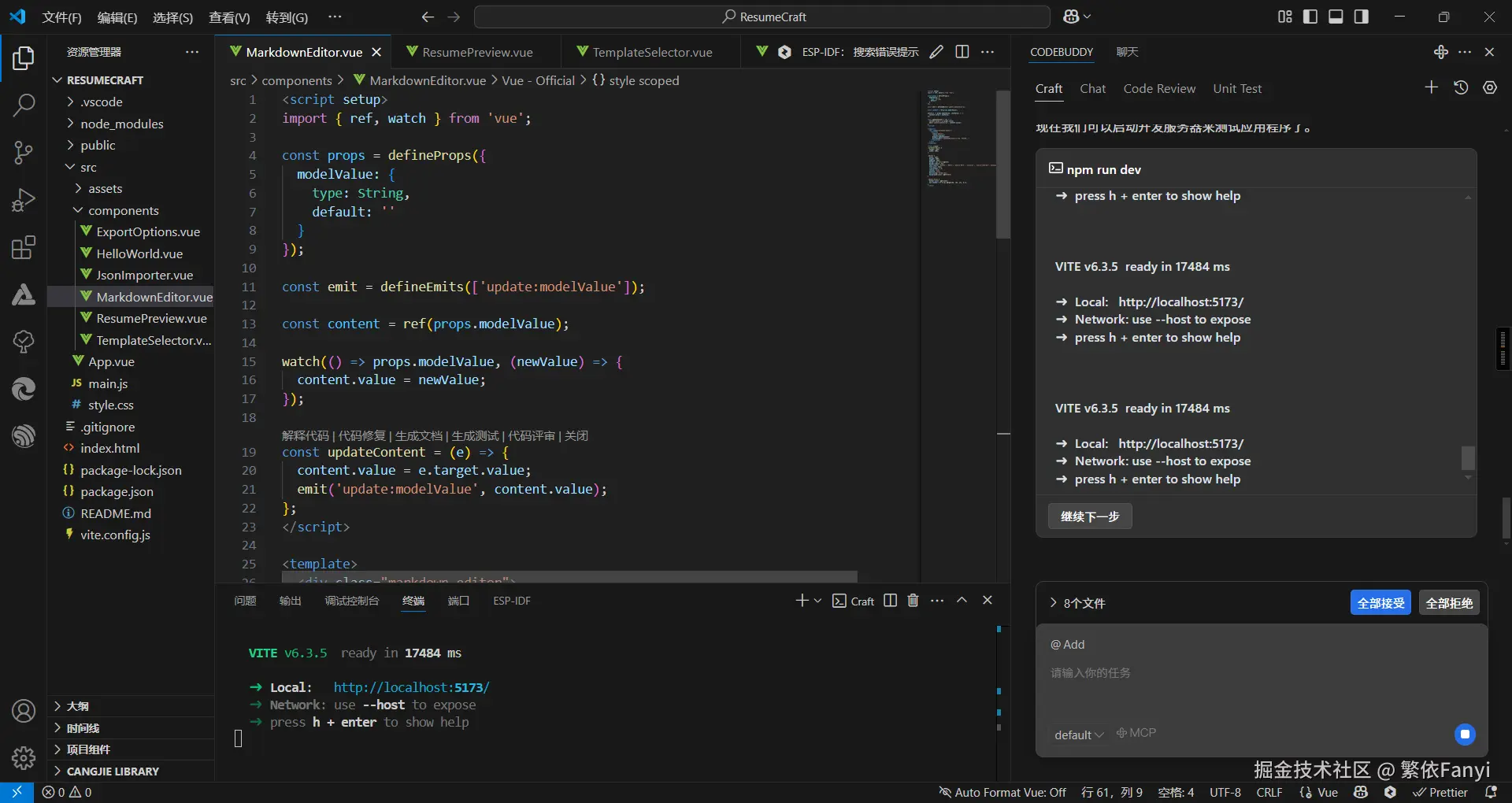Image resolution: width=1512 pixels, height=803 pixels.
Task: Open the Extensions view
Action: coord(24,248)
